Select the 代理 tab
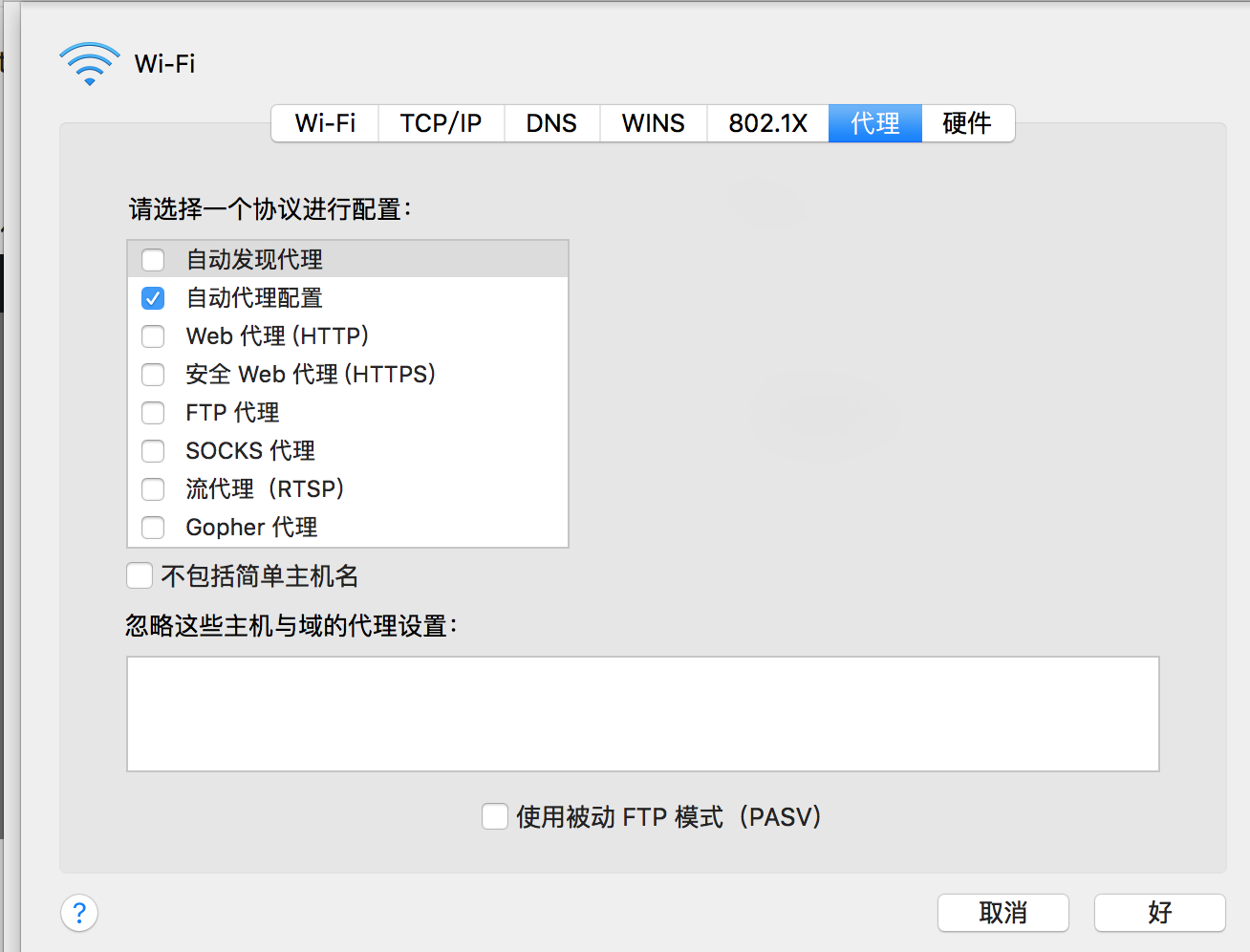1250x952 pixels. pyautogui.click(x=874, y=123)
